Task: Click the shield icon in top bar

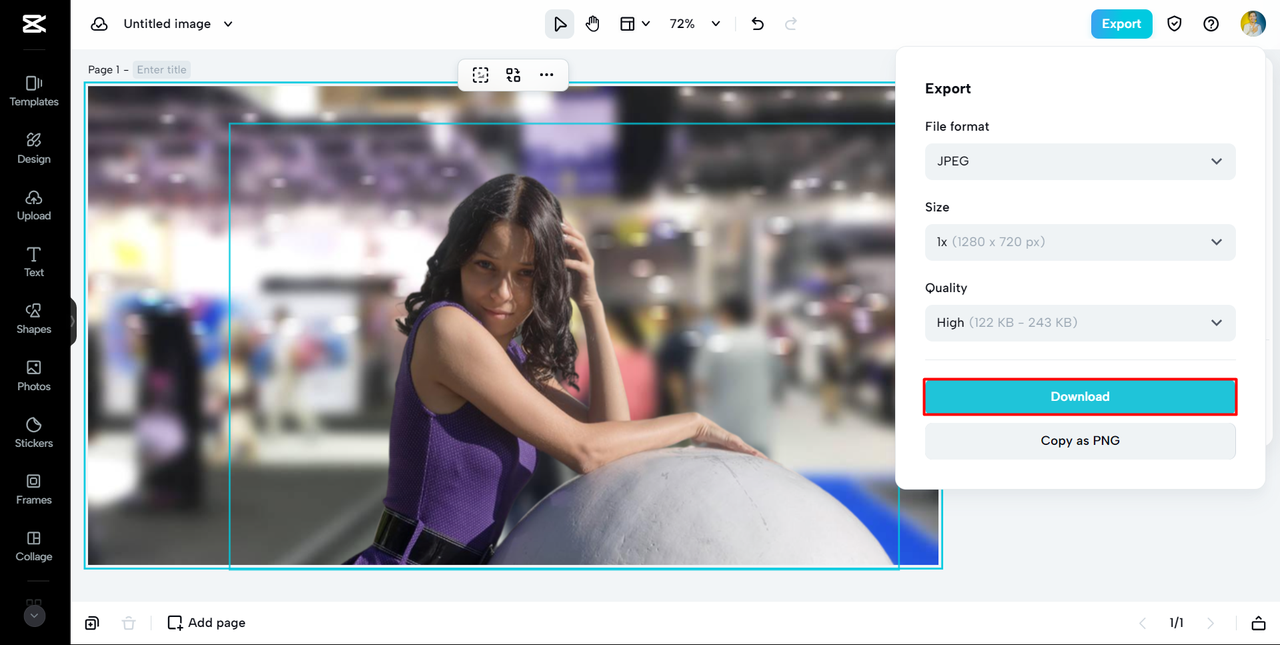Action: pyautogui.click(x=1175, y=24)
